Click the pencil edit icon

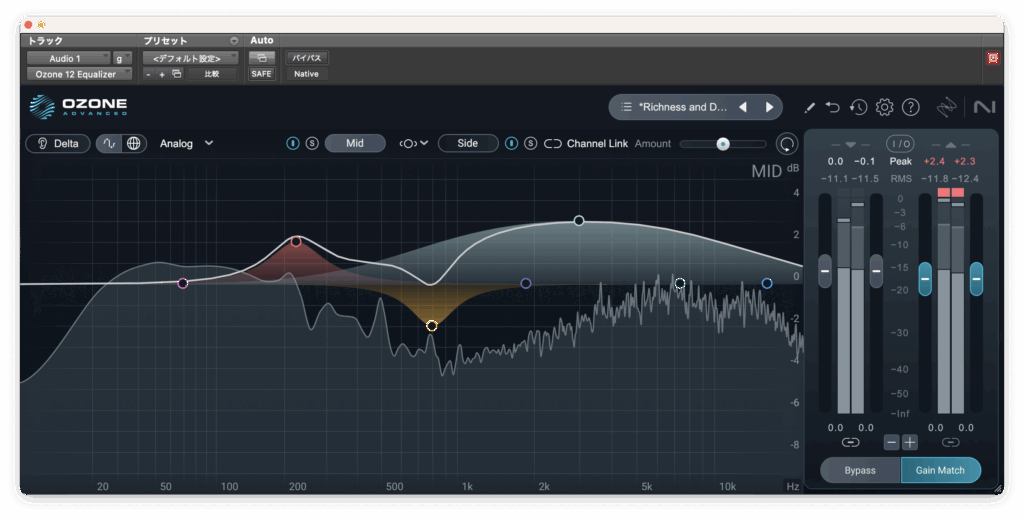[810, 107]
